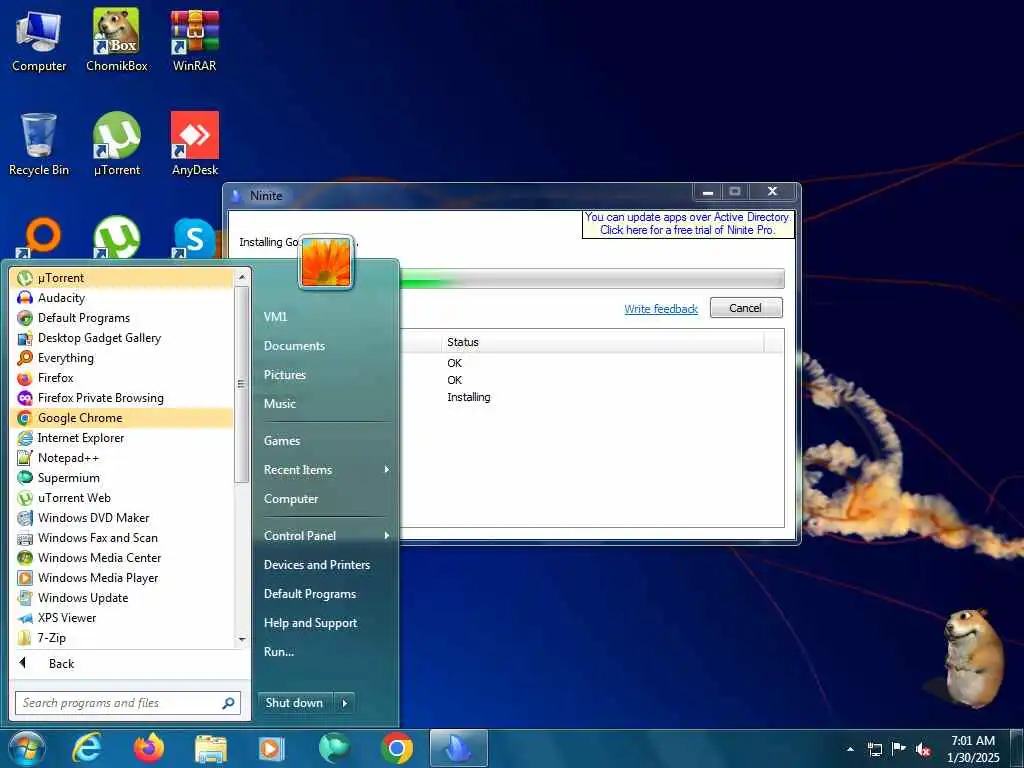1024x768 pixels.
Task: Open Help and Support
Action: [x=327, y=624]
